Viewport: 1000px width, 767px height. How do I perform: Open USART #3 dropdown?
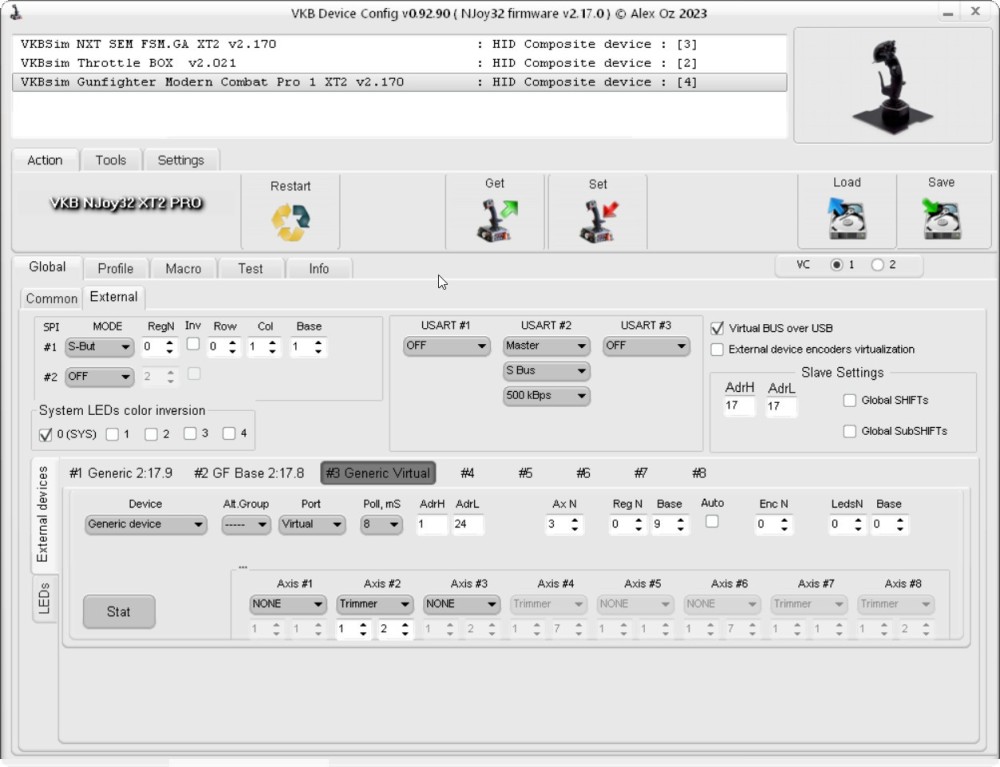click(x=646, y=346)
